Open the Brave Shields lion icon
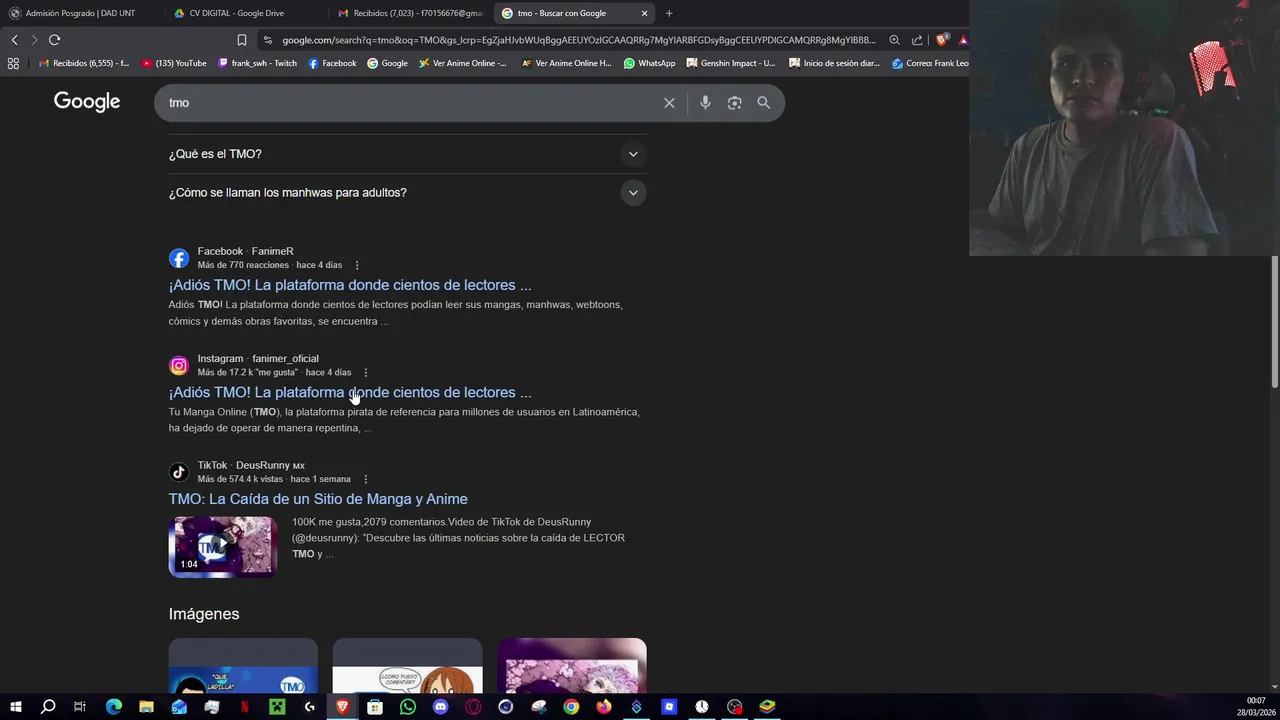 942,40
